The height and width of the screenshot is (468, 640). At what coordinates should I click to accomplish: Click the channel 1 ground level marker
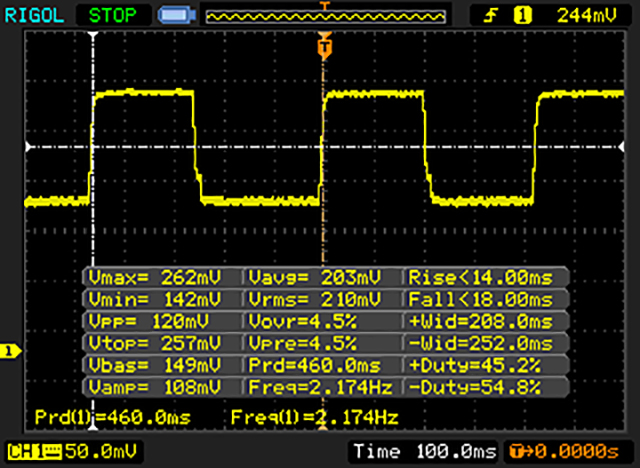pyautogui.click(x=10, y=351)
